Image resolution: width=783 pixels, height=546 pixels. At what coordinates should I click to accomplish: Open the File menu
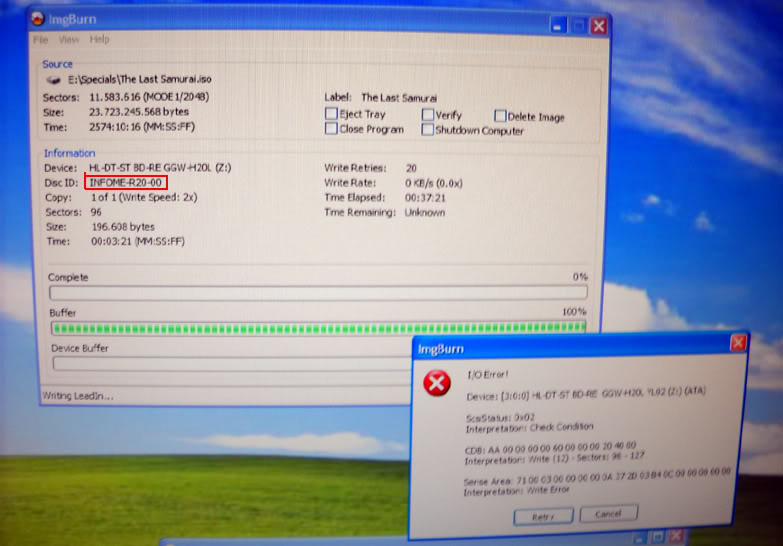pyautogui.click(x=40, y=39)
